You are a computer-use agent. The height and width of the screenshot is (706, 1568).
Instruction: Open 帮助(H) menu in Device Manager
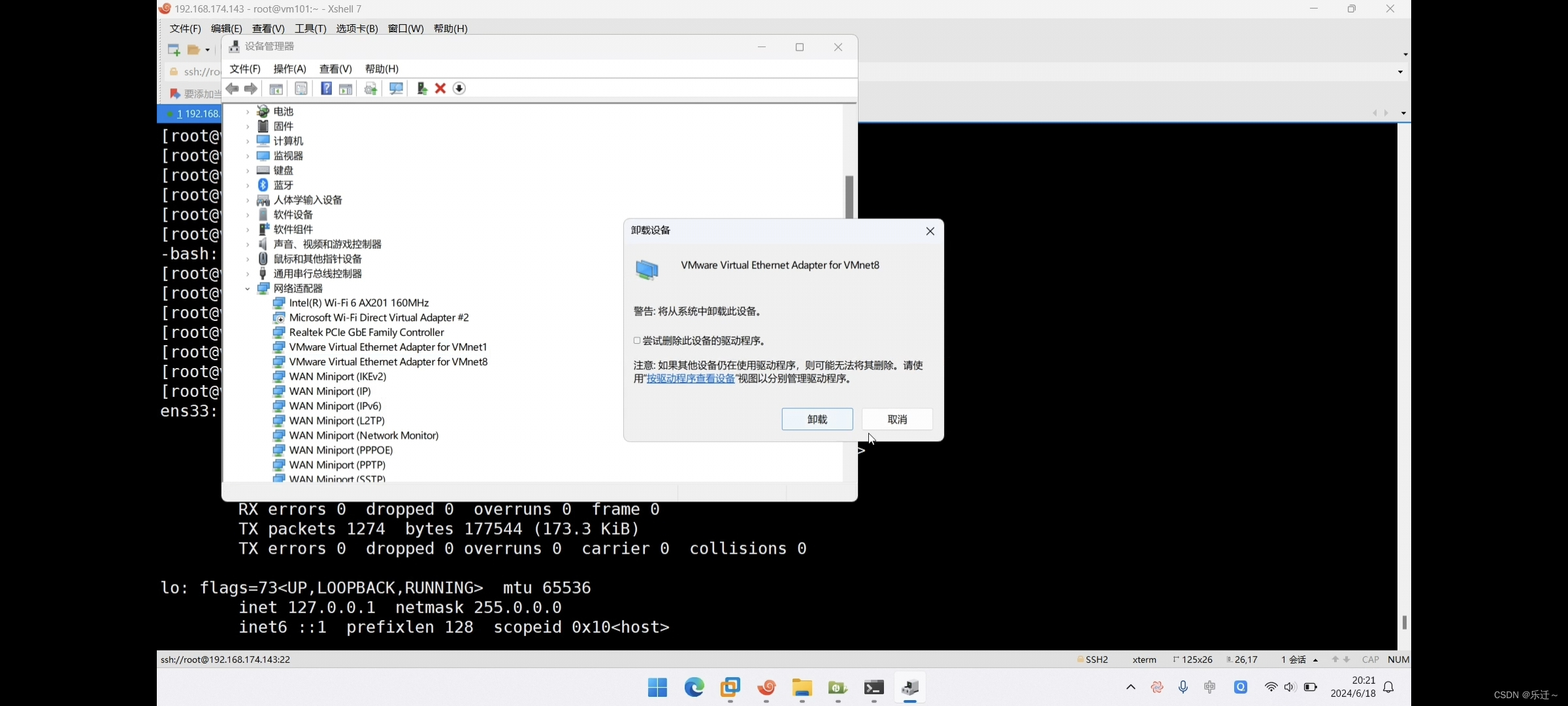click(x=382, y=69)
